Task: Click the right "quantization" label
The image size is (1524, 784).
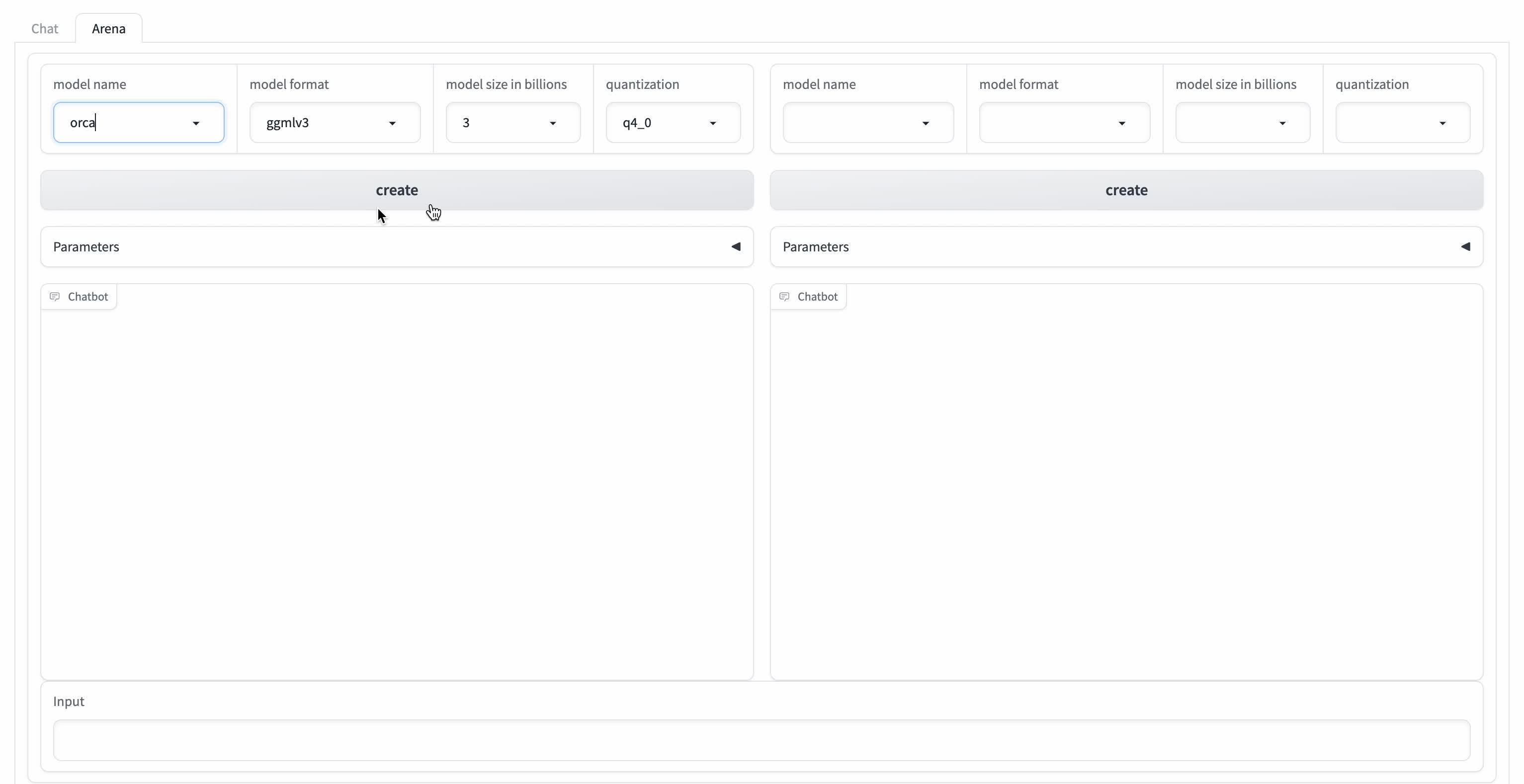Action: 1371,84
